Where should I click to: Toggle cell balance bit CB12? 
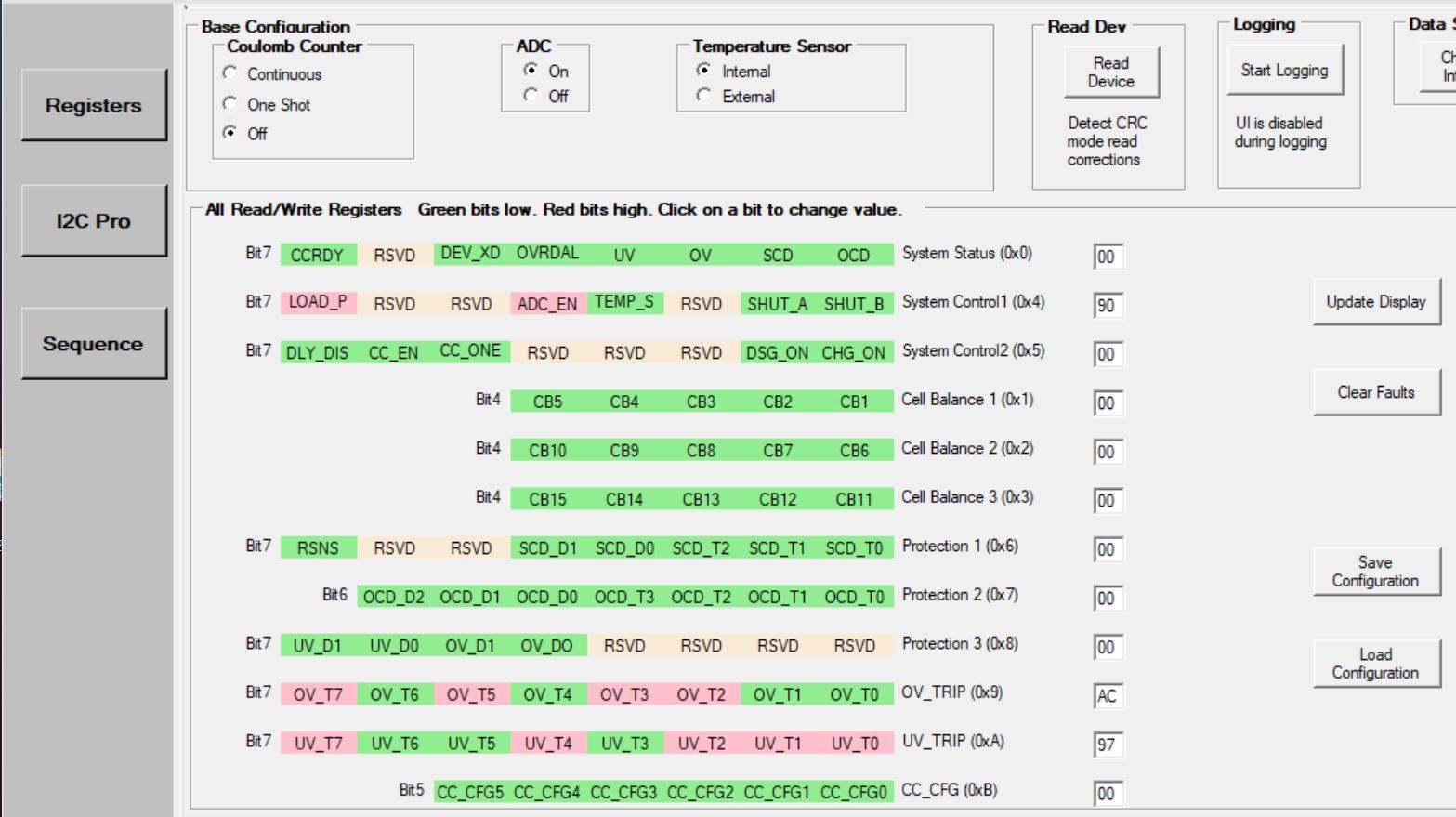(778, 499)
